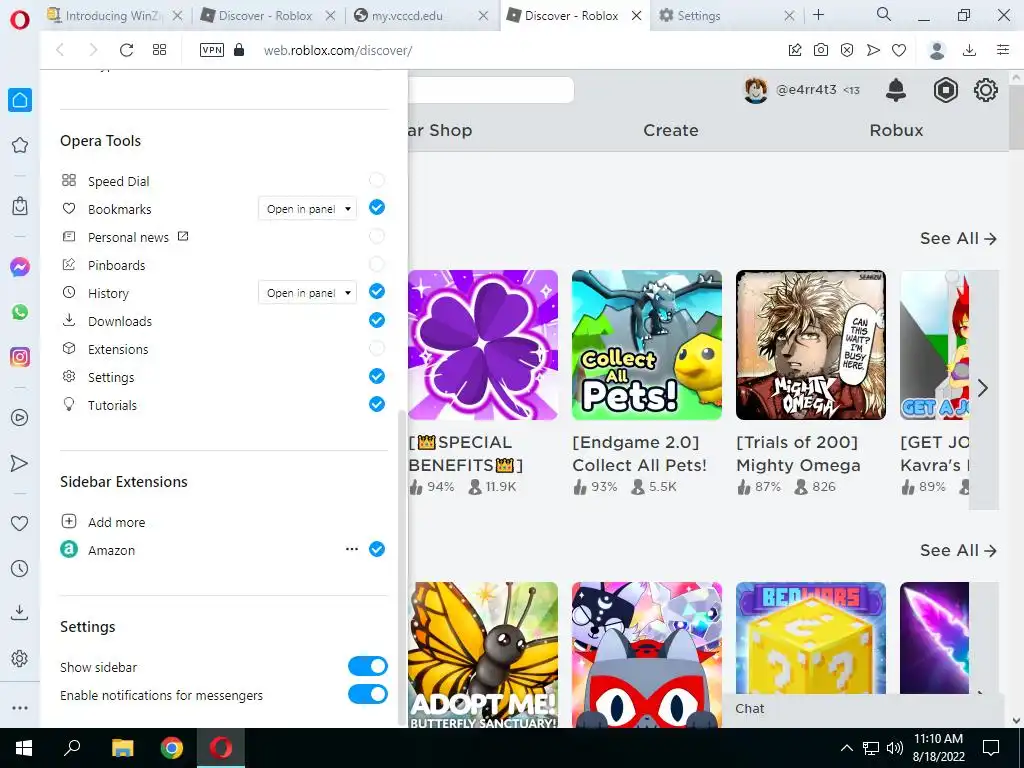Reload the current page
Screen dimensions: 1024x768
click(x=126, y=50)
